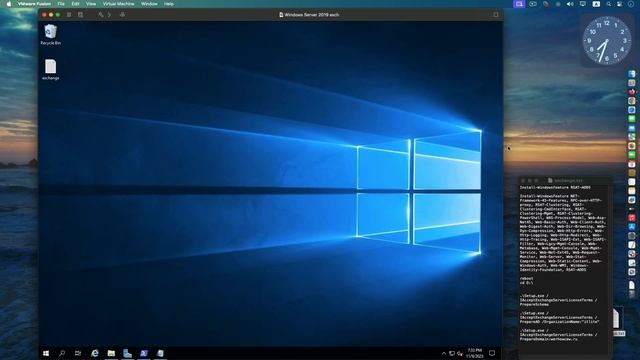Open the Apple menu

(9, 4)
